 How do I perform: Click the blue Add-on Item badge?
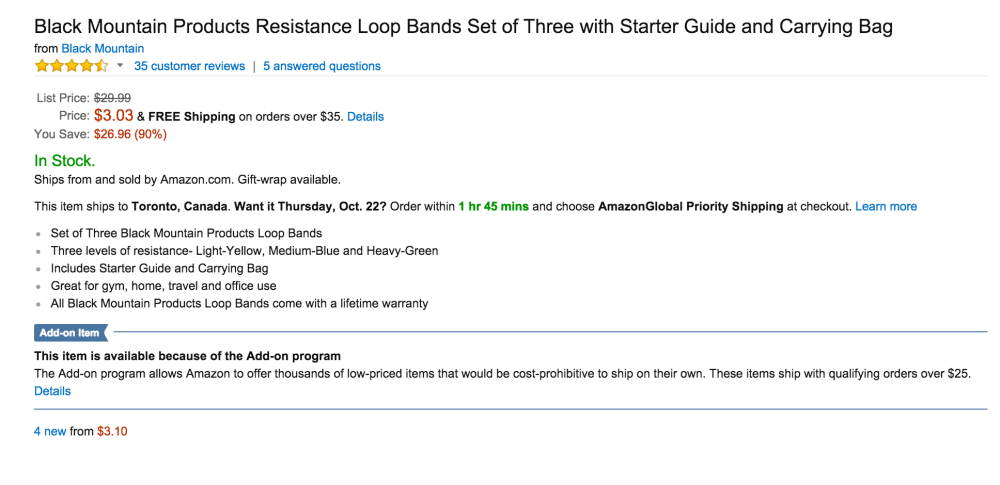click(70, 333)
